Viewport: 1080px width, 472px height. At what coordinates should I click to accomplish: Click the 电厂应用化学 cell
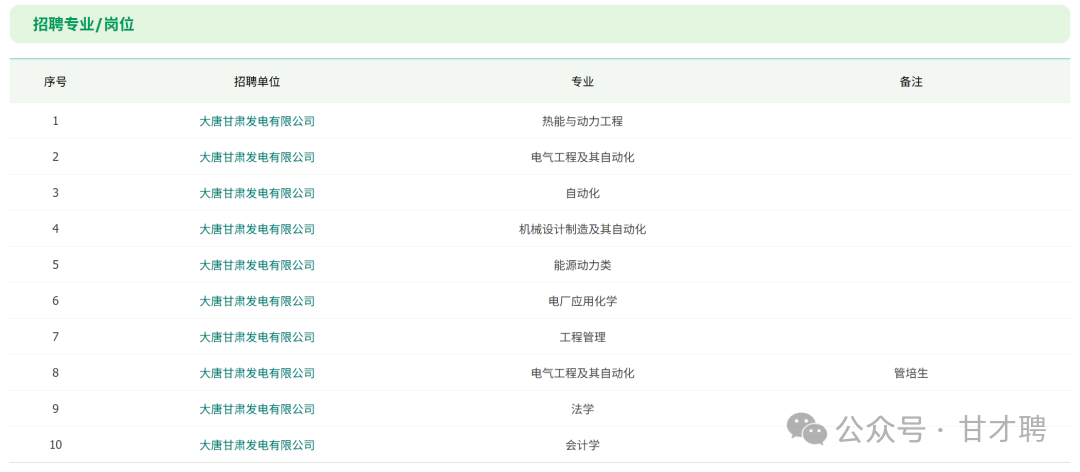tap(582, 301)
